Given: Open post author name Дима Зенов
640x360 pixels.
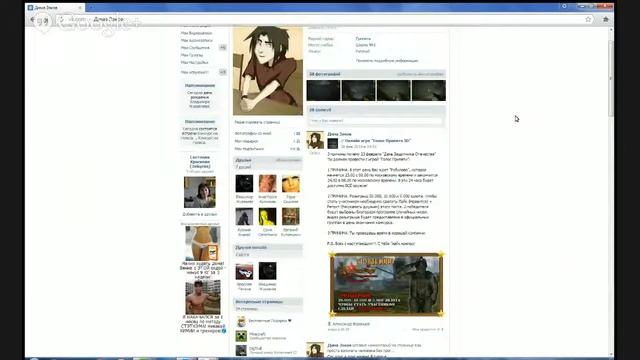Looking at the screenshot, I should click(x=339, y=134).
